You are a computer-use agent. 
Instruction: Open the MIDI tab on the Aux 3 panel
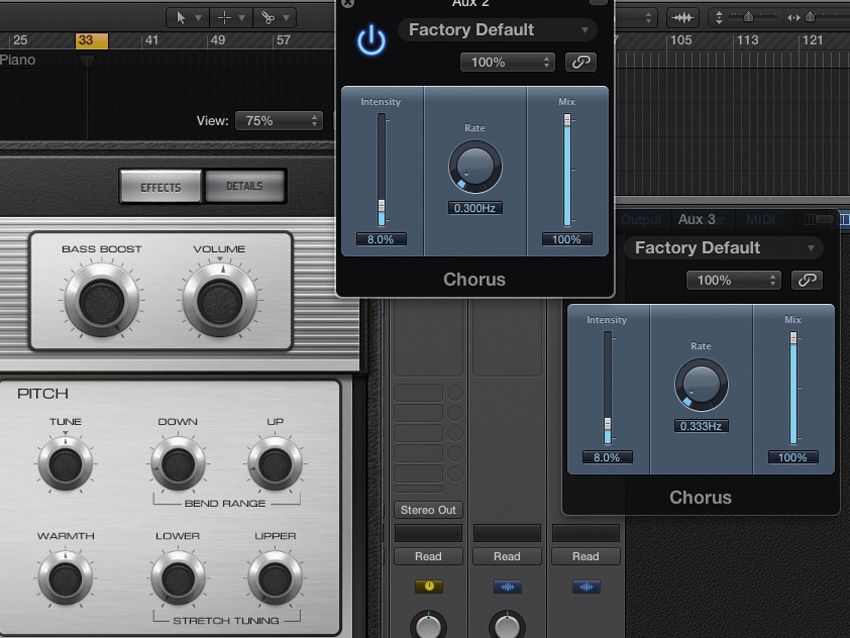pos(759,220)
